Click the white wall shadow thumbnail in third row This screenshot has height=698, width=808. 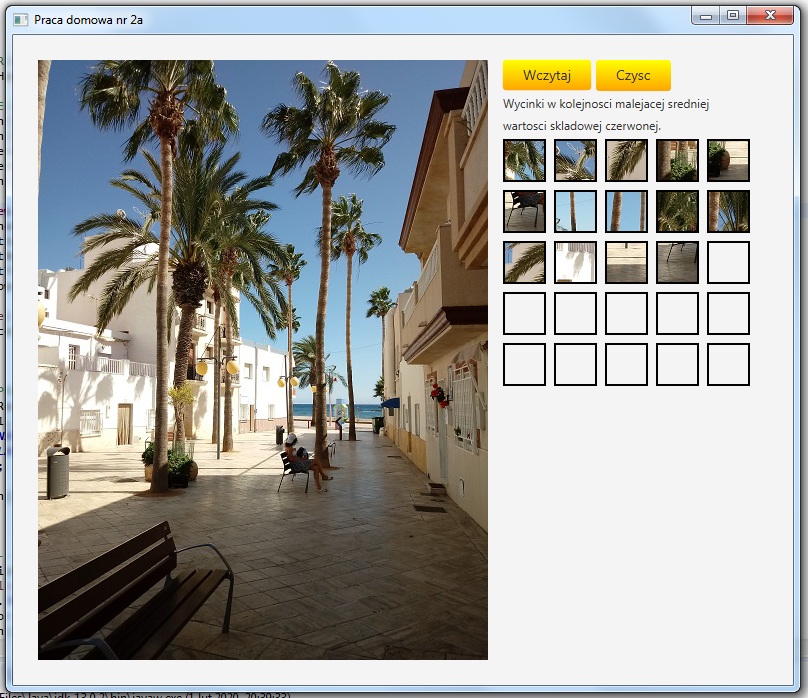[x=575, y=262]
